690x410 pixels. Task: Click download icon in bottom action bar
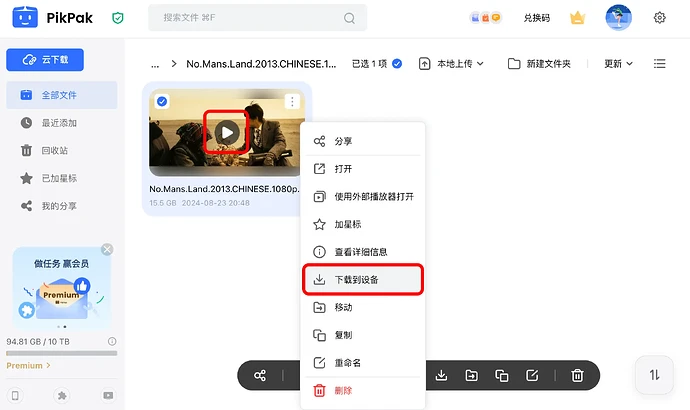tap(441, 376)
